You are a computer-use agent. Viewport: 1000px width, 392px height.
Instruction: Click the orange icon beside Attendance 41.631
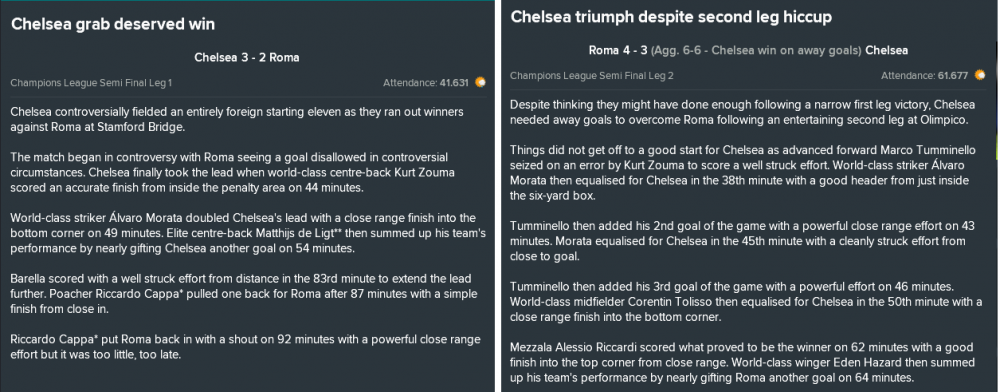pos(480,82)
